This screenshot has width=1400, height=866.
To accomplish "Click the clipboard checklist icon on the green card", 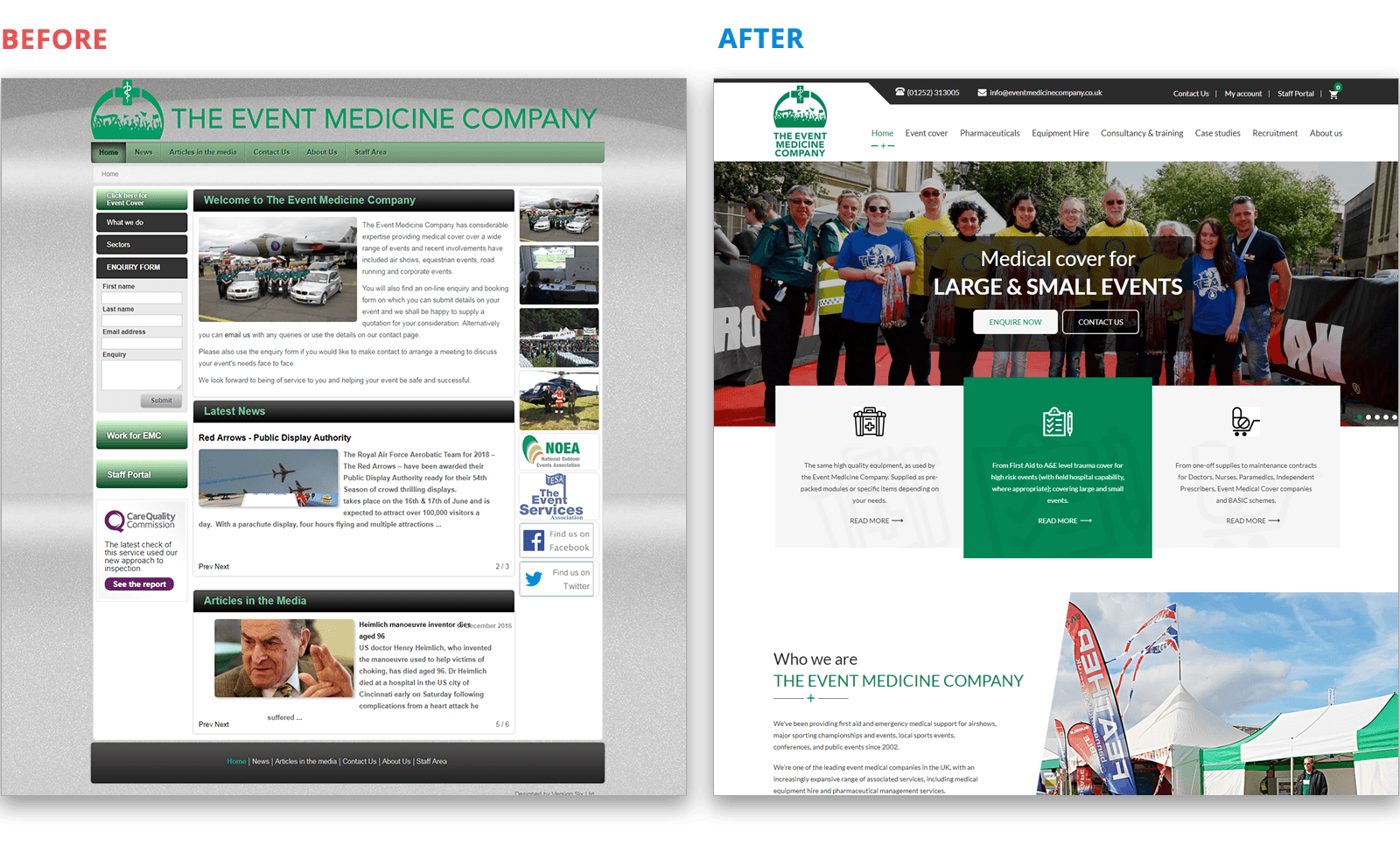I will (1057, 421).
